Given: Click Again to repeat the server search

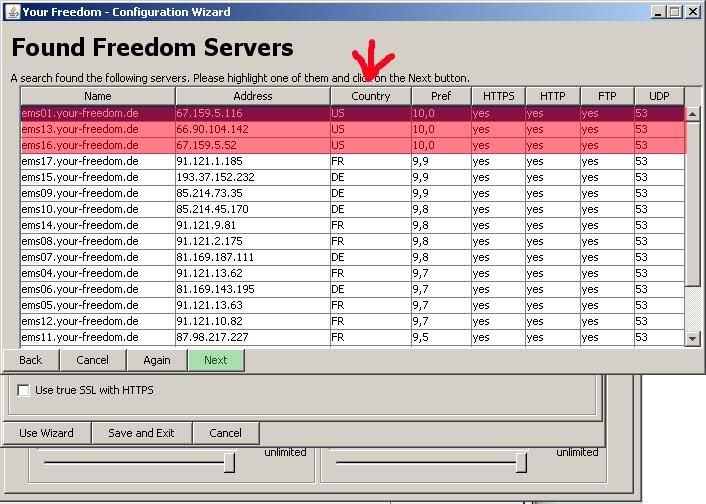Looking at the screenshot, I should pyautogui.click(x=157, y=360).
